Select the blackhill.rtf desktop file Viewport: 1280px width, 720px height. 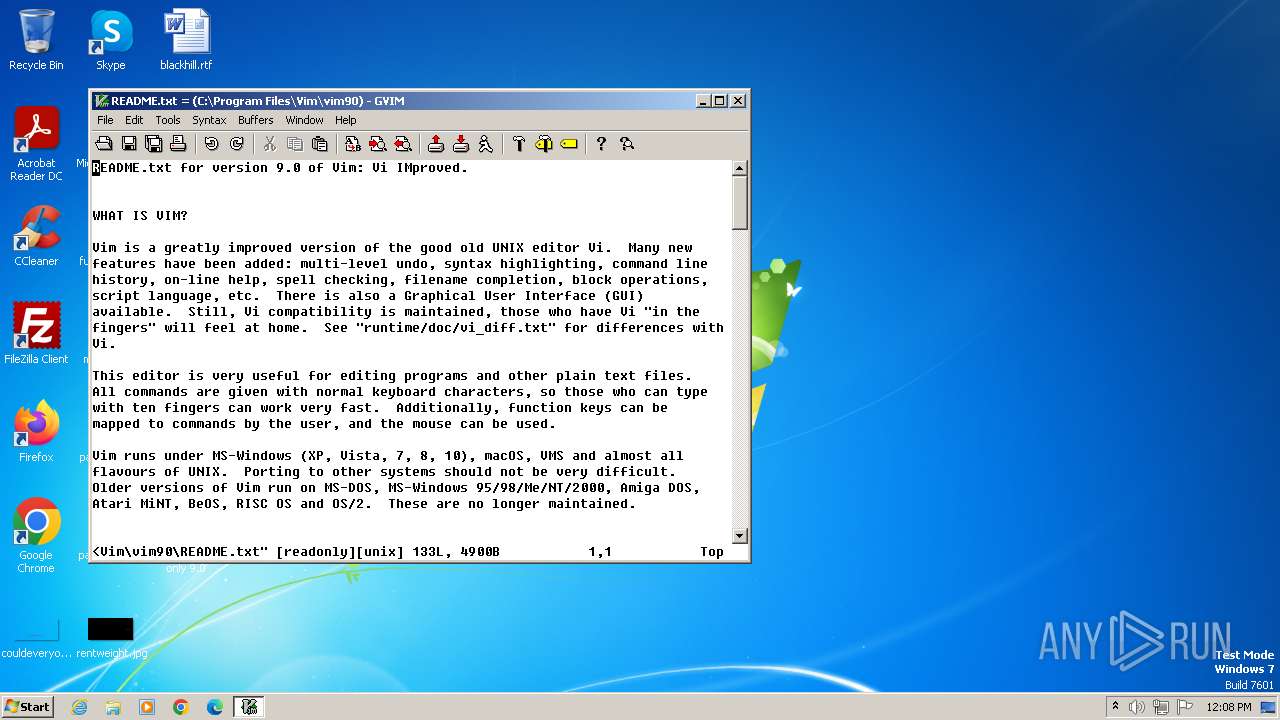pos(186,41)
